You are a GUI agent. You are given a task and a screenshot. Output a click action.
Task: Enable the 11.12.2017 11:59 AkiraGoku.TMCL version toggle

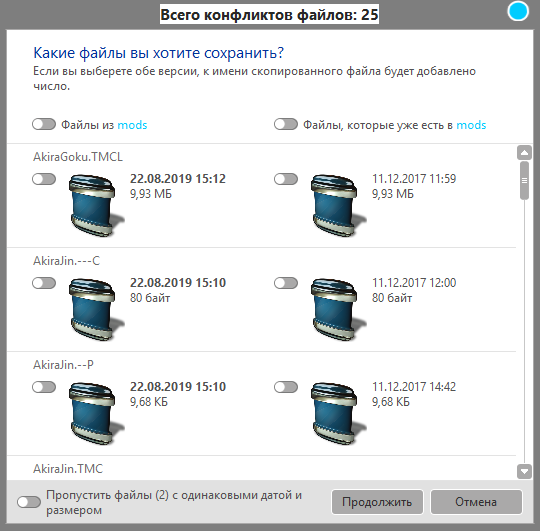[286, 179]
